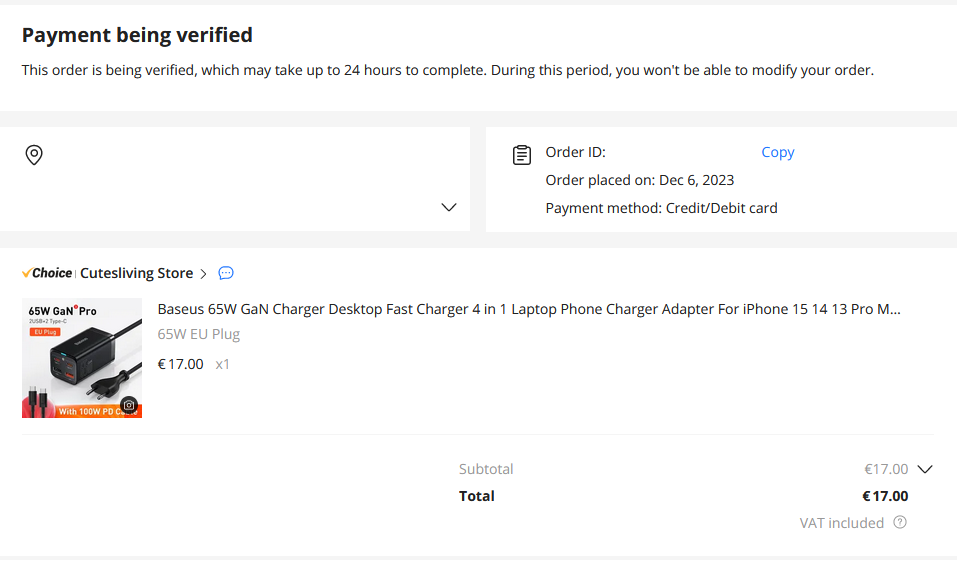Click the Order ID label

pos(575,152)
